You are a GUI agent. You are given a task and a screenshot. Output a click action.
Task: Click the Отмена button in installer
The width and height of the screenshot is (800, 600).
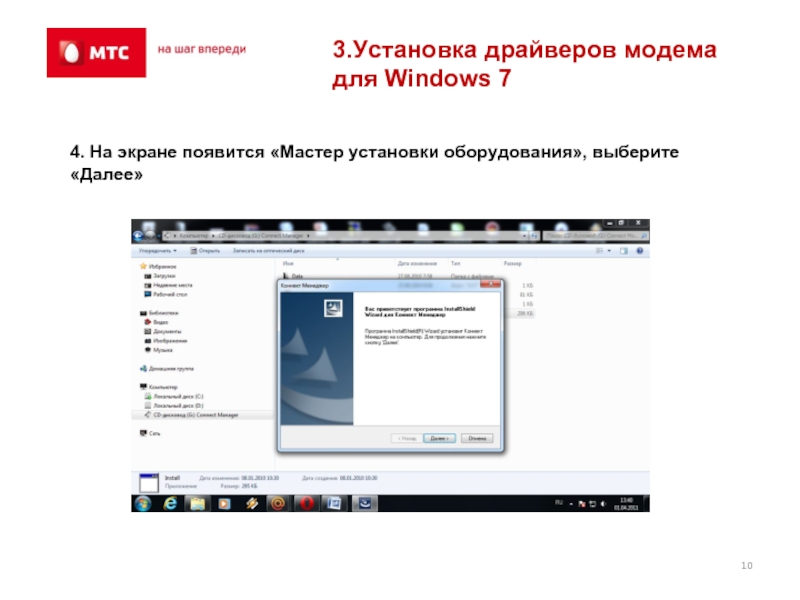[477, 438]
